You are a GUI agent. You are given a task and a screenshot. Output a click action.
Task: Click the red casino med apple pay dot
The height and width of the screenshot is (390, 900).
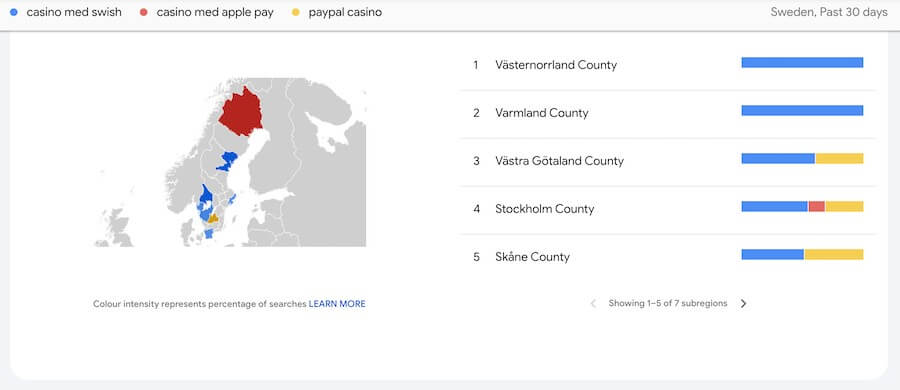pos(144,12)
